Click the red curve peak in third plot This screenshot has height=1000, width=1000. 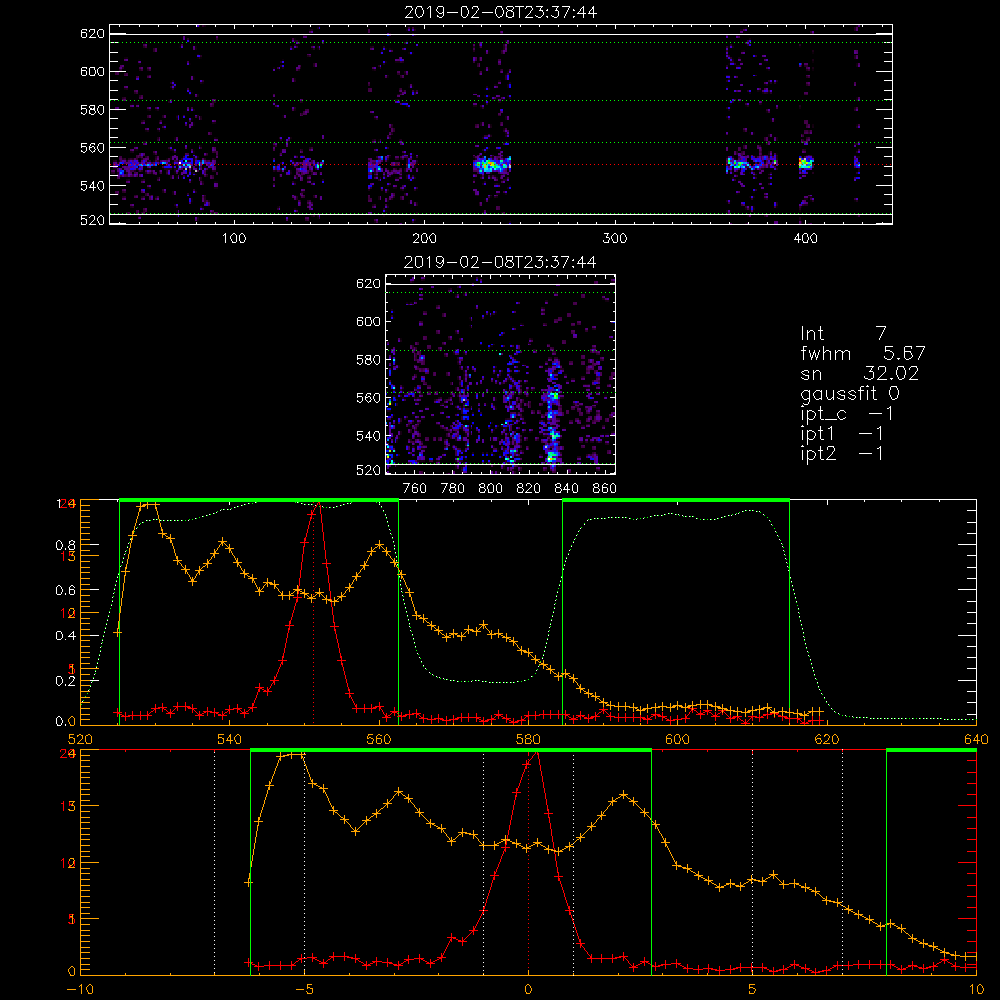pyautogui.click(x=317, y=504)
